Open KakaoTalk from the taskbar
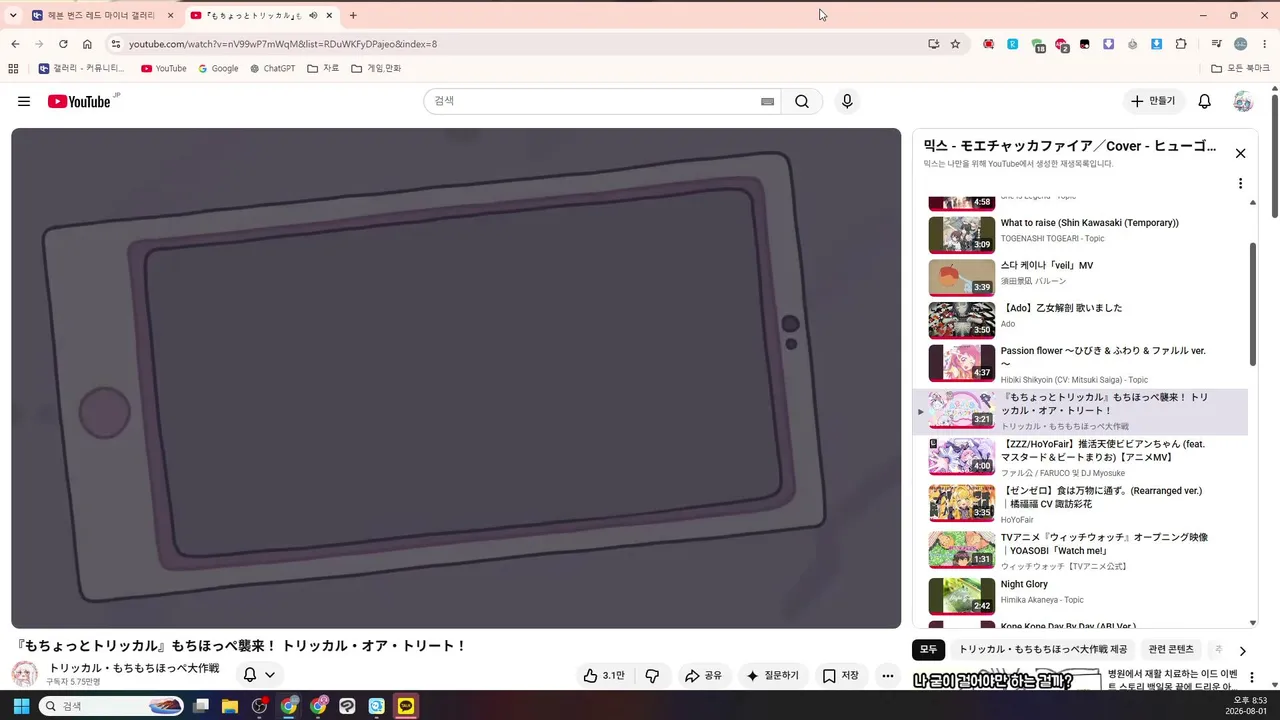This screenshot has width=1280, height=720. (x=406, y=706)
